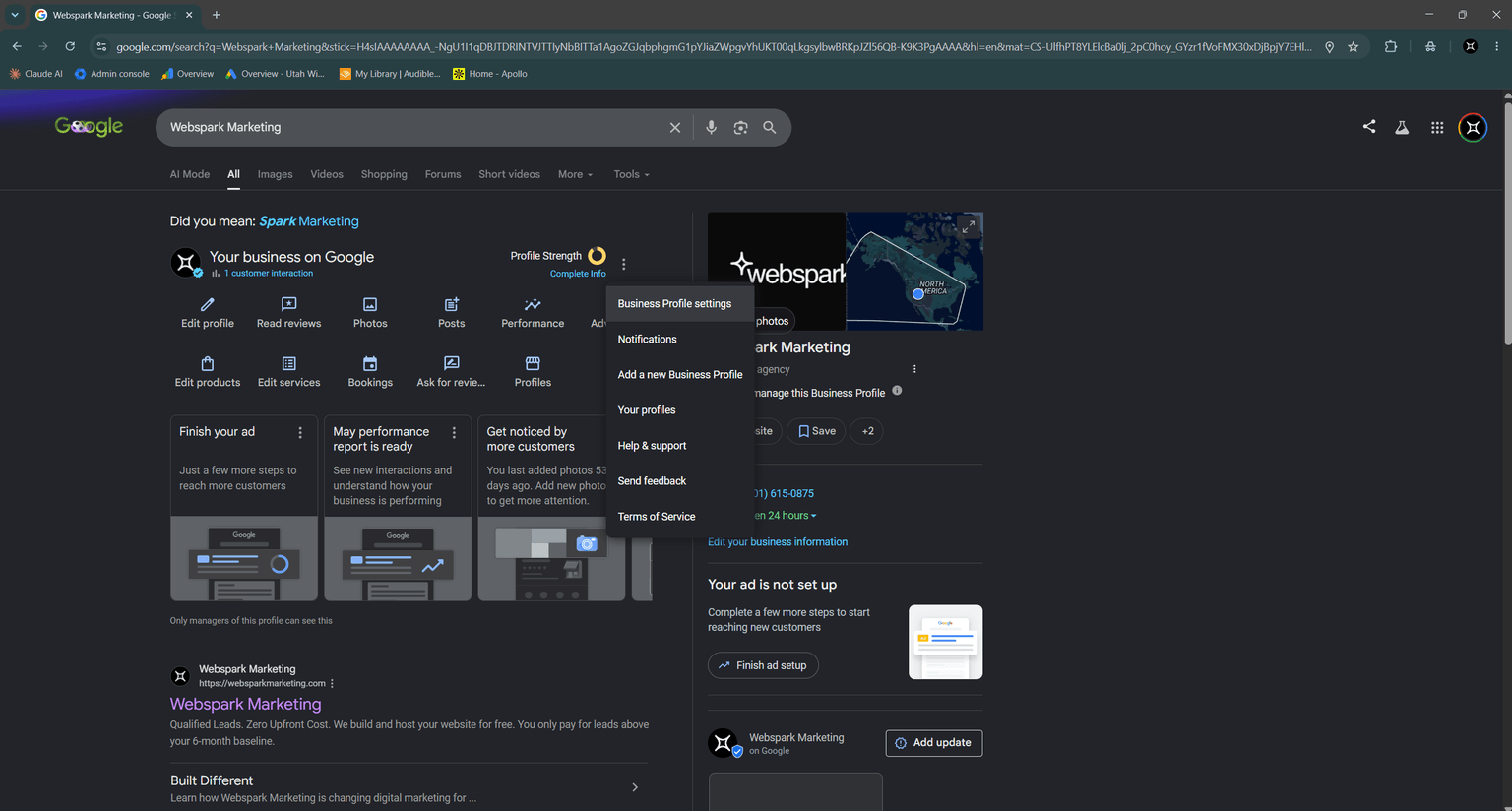Open Performance chart icon
This screenshot has height=811, width=1512.
point(533,304)
